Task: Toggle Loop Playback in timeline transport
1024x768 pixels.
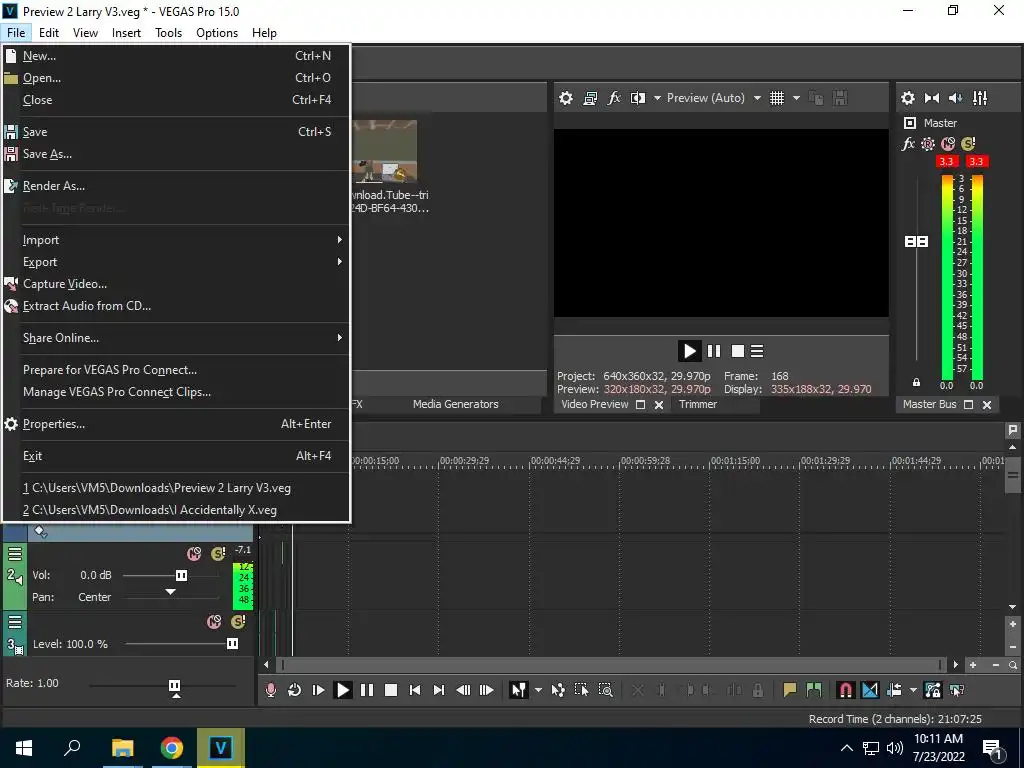Action: (295, 690)
